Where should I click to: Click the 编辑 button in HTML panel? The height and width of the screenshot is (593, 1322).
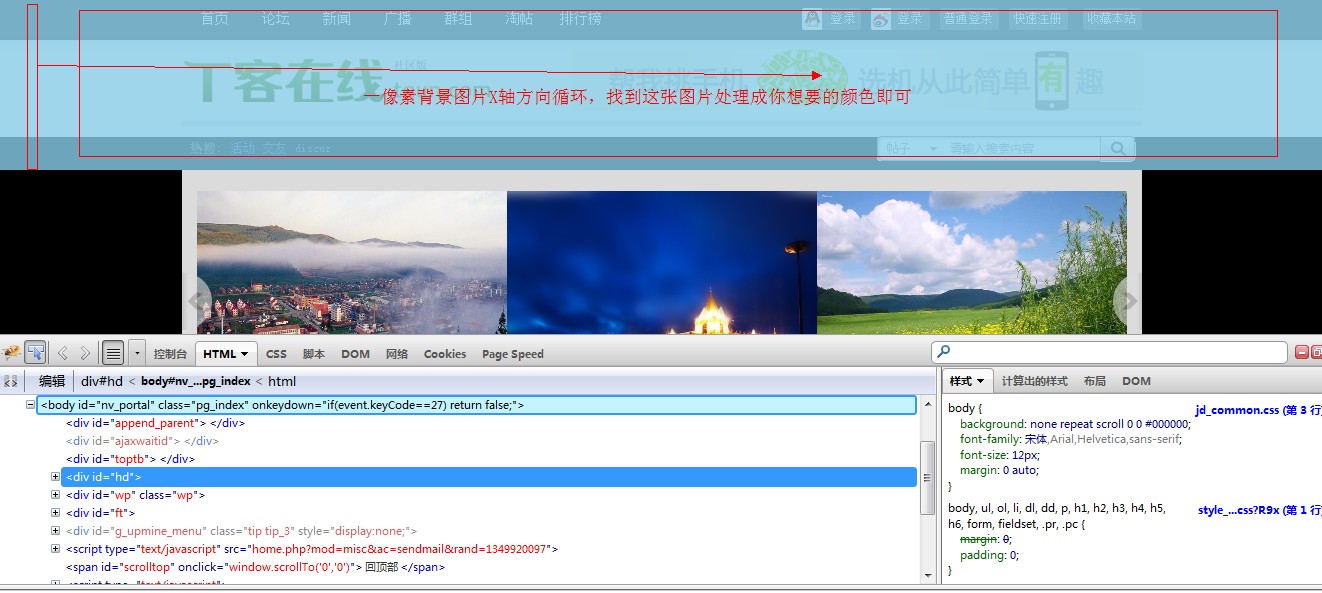[52, 381]
